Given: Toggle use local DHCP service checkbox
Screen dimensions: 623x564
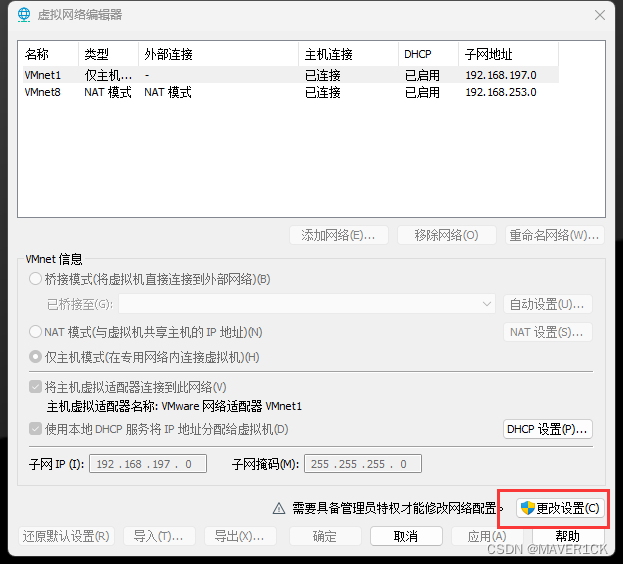Looking at the screenshot, I should coord(35,429).
